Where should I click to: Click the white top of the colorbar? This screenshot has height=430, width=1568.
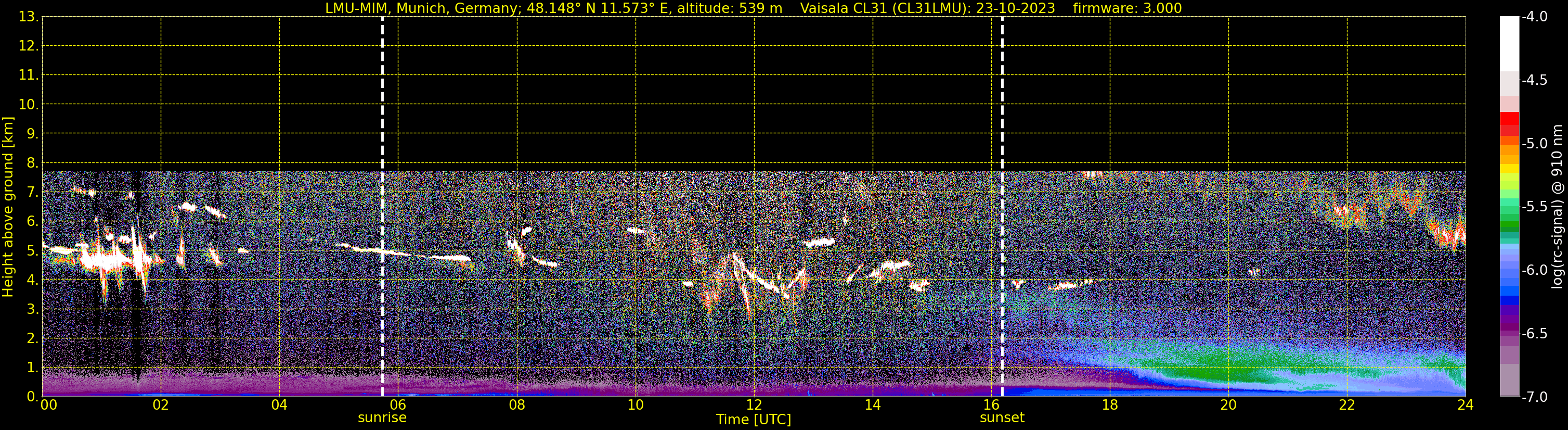[x=1509, y=44]
